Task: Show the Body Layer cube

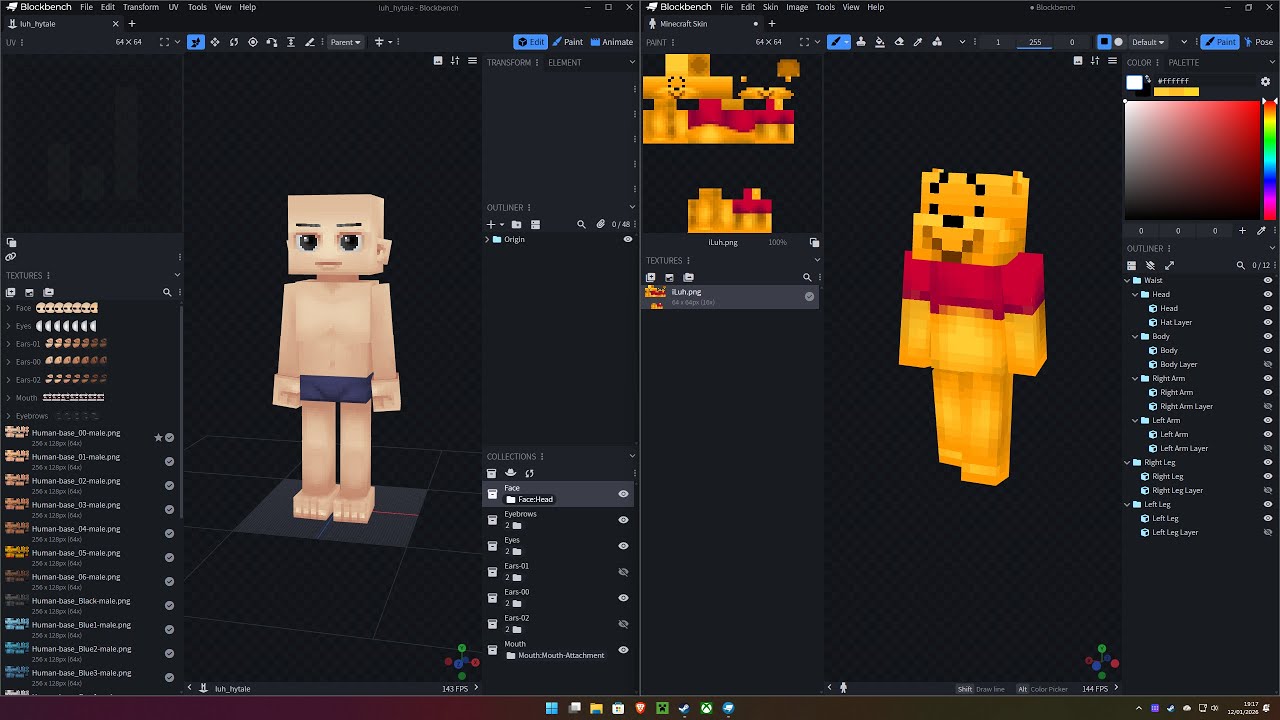Action: click(x=1268, y=364)
